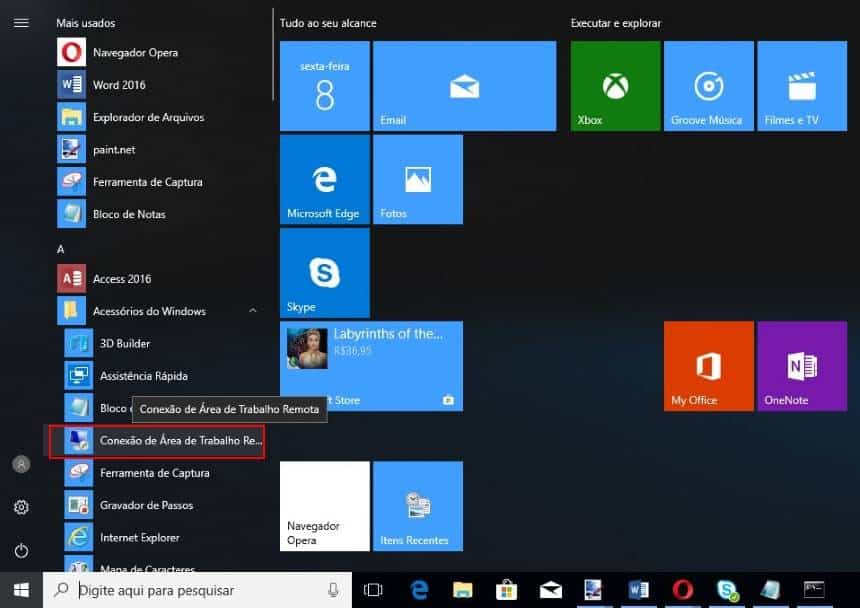Click the app list scrollbar
This screenshot has height=608, width=860.
point(273,55)
